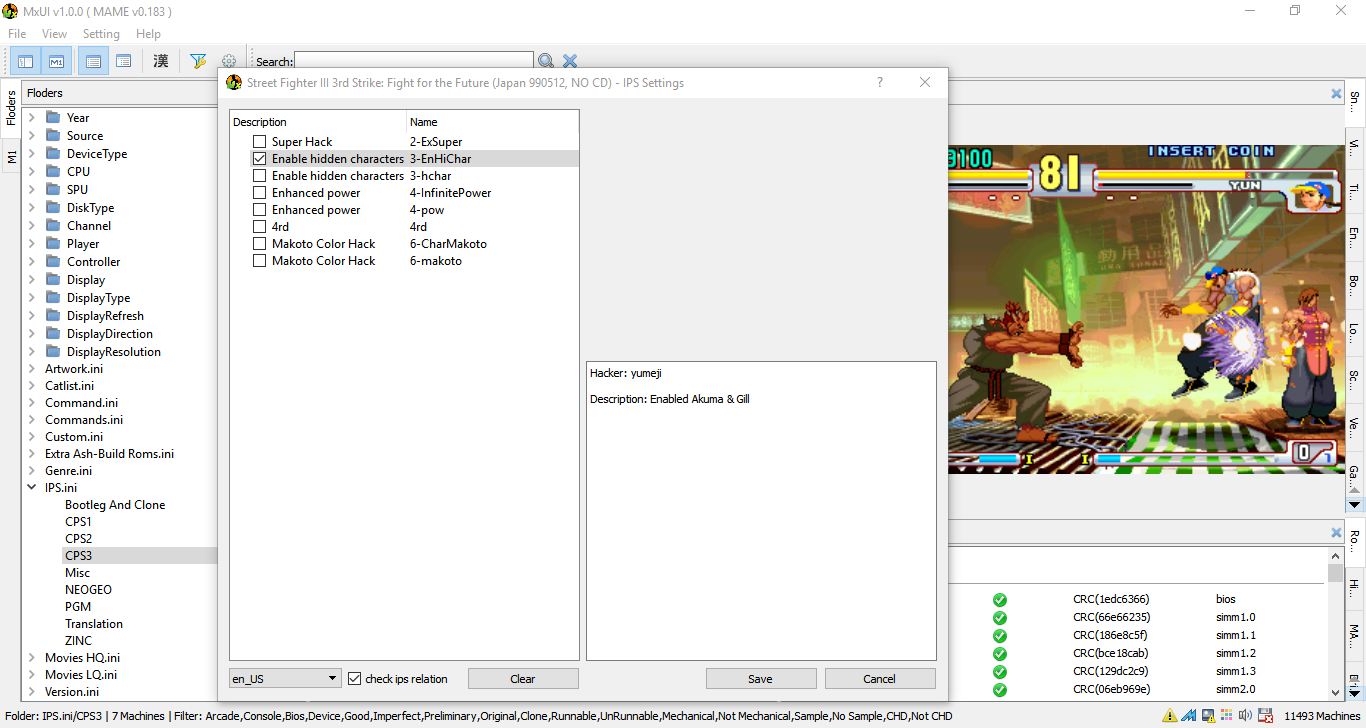Click the Clear button
1366x728 pixels.
click(523, 679)
